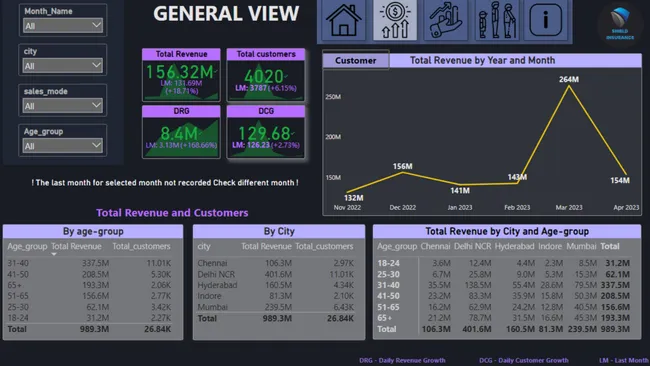Open the sales hand-with-chart icon
The height and width of the screenshot is (366, 650).
click(446, 20)
